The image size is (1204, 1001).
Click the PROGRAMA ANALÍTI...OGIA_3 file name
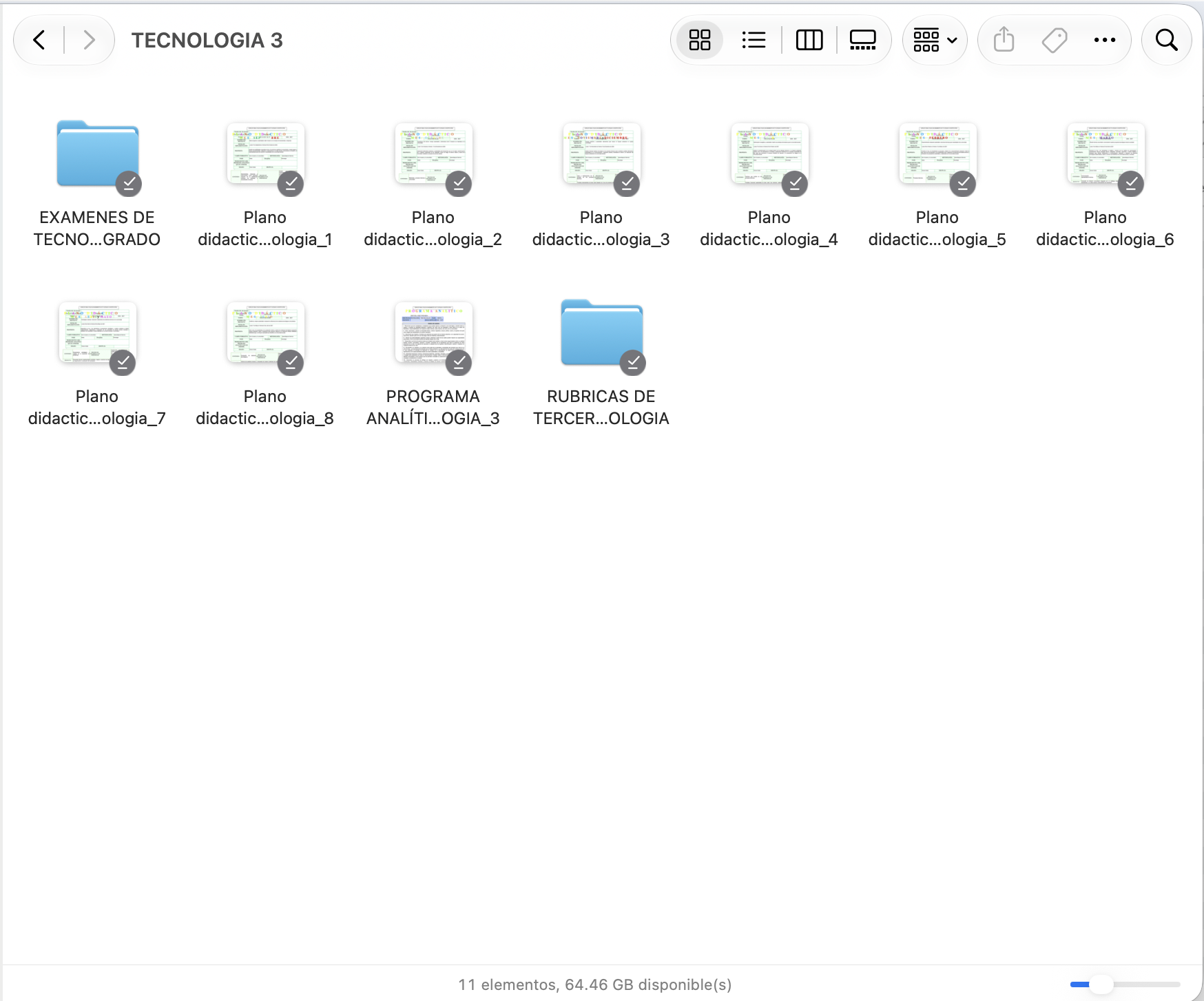click(x=433, y=407)
